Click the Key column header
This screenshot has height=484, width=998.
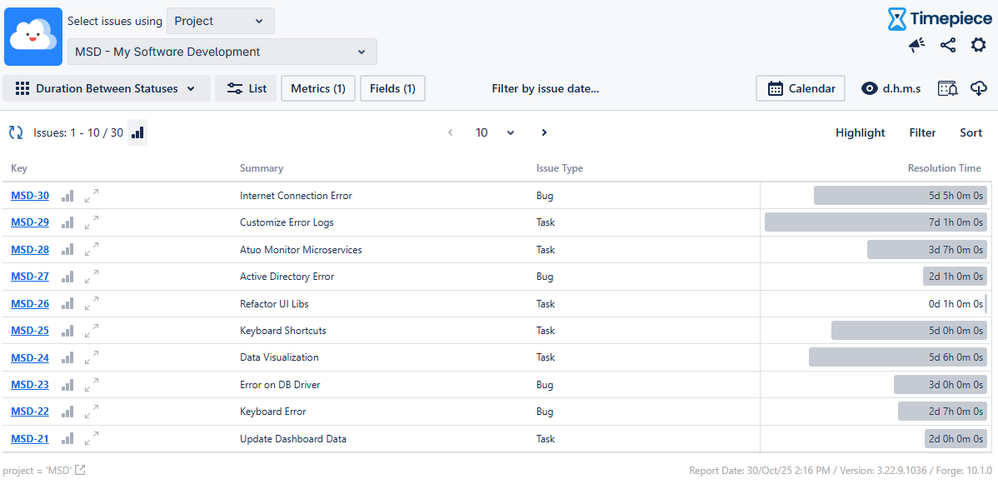[x=19, y=168]
